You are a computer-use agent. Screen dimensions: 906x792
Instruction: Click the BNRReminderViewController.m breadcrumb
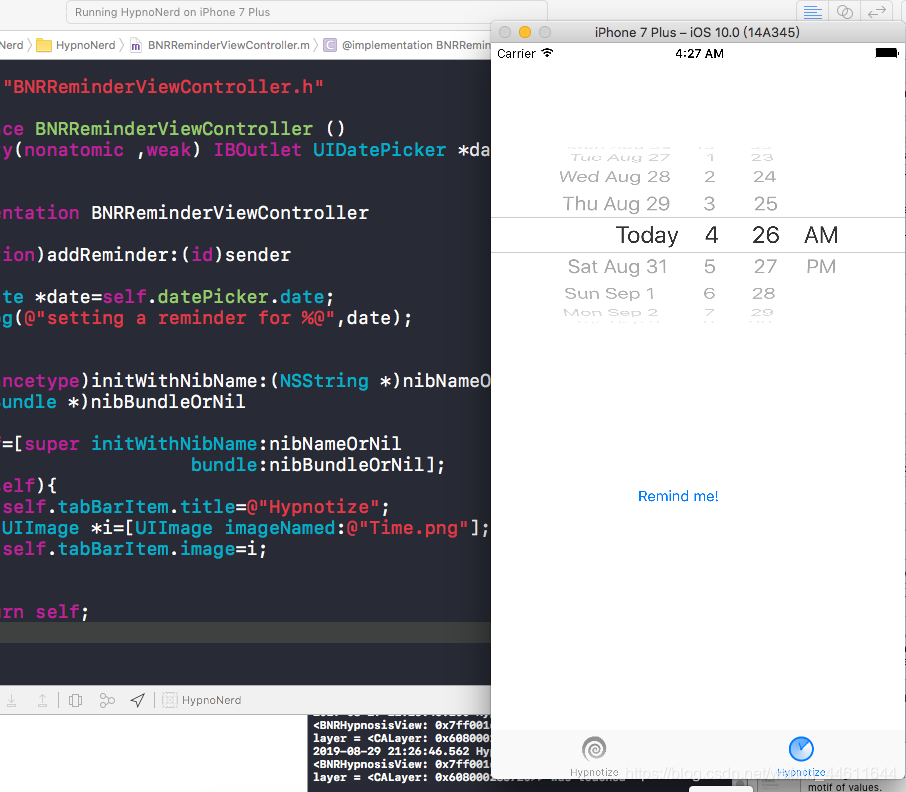(220, 45)
